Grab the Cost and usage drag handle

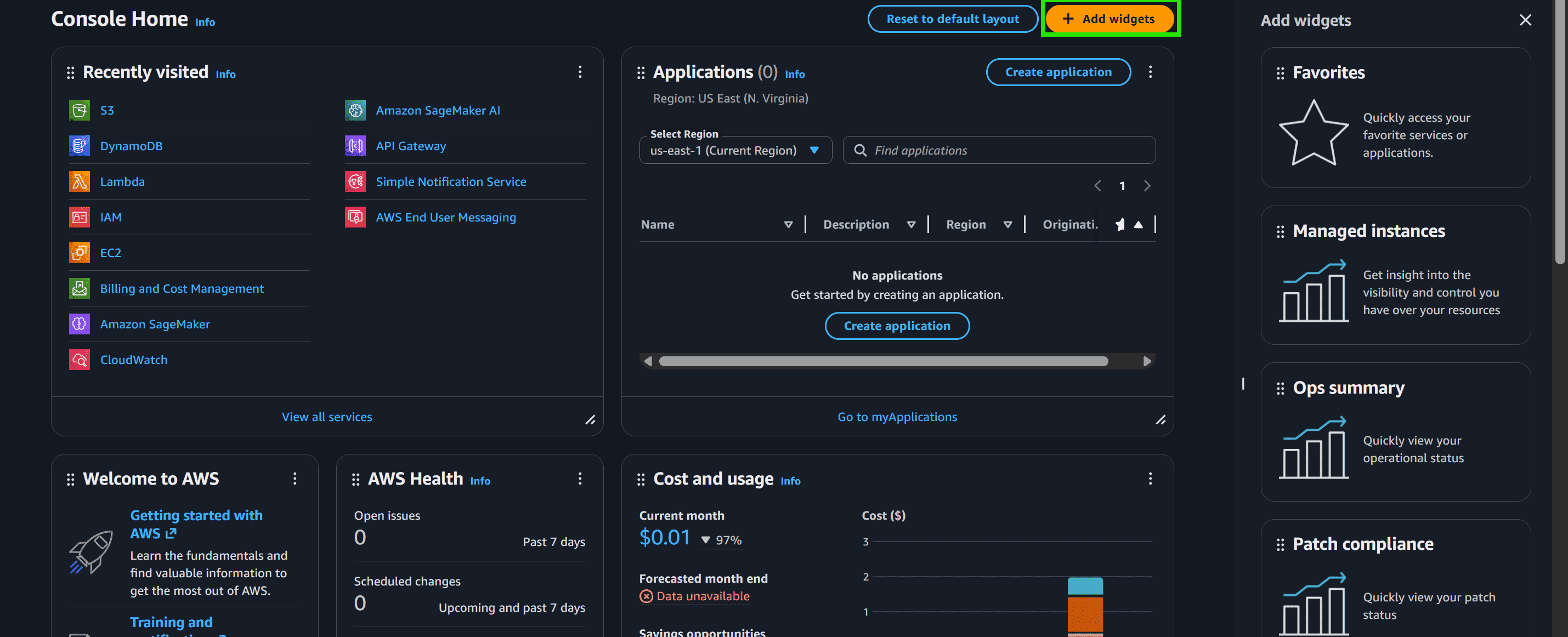[641, 480]
